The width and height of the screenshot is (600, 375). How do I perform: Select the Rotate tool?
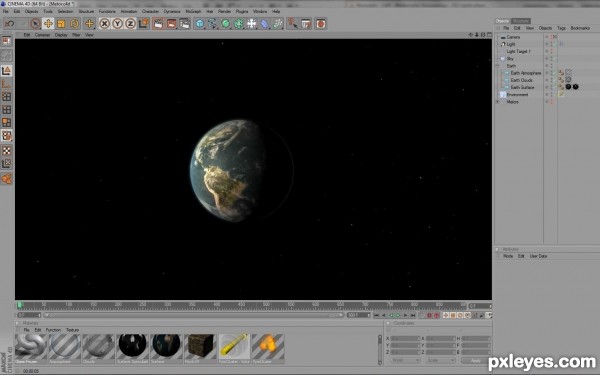coord(74,24)
